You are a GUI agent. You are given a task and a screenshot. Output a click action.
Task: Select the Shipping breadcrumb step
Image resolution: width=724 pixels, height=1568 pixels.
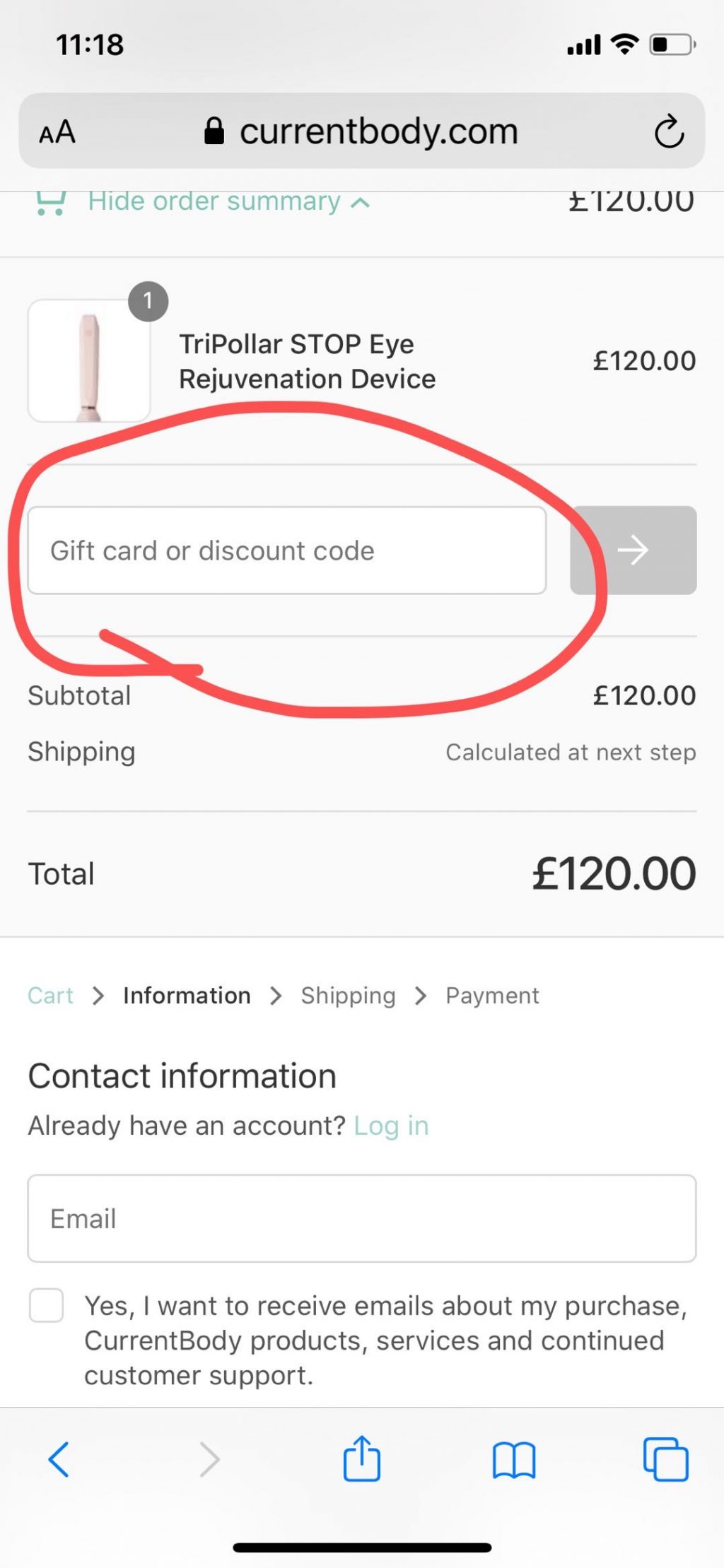coord(348,996)
